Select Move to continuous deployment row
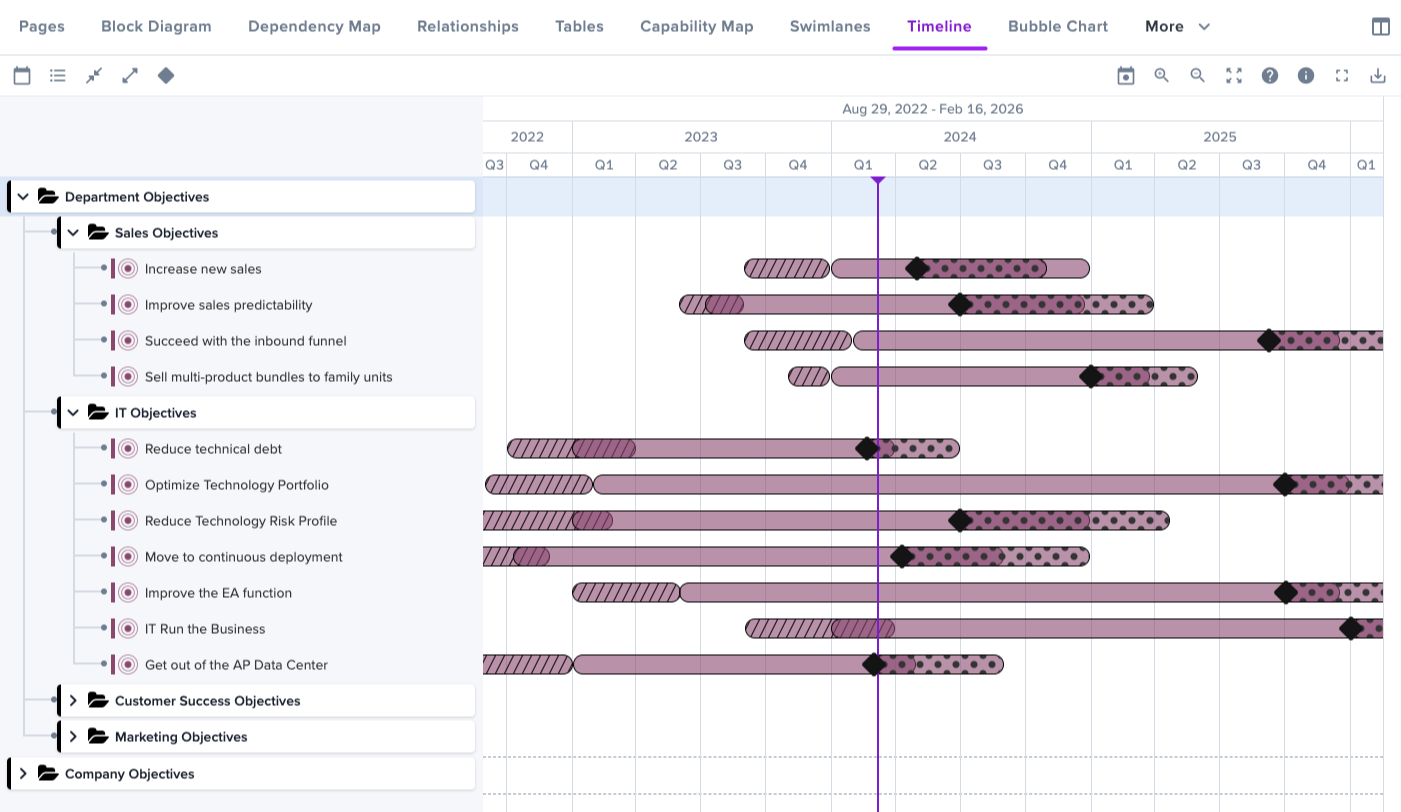This screenshot has height=812, width=1401. (x=243, y=556)
